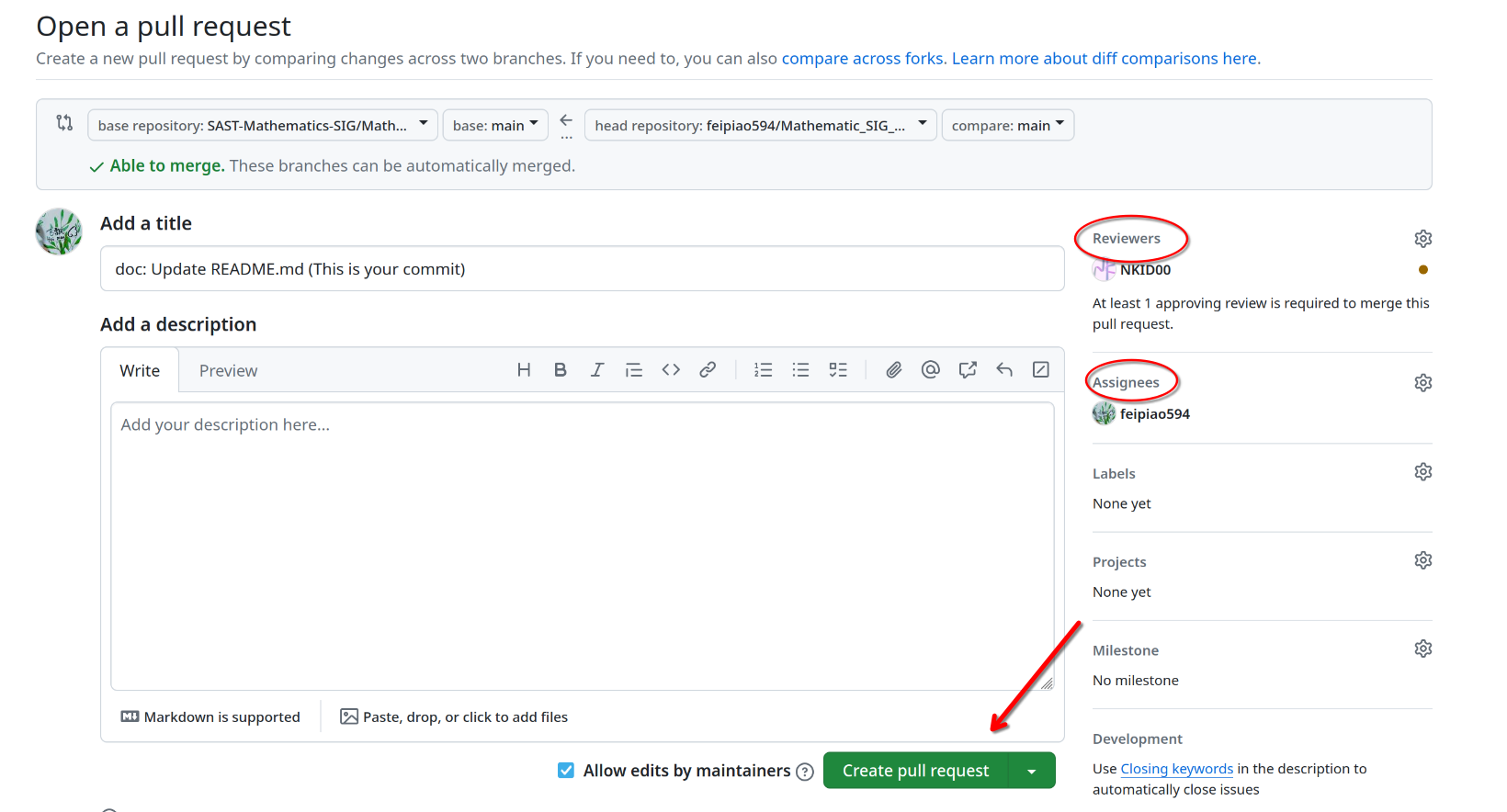1507x812 pixels.
Task: Apply bold formatting in description toolbar
Action: click(x=561, y=370)
